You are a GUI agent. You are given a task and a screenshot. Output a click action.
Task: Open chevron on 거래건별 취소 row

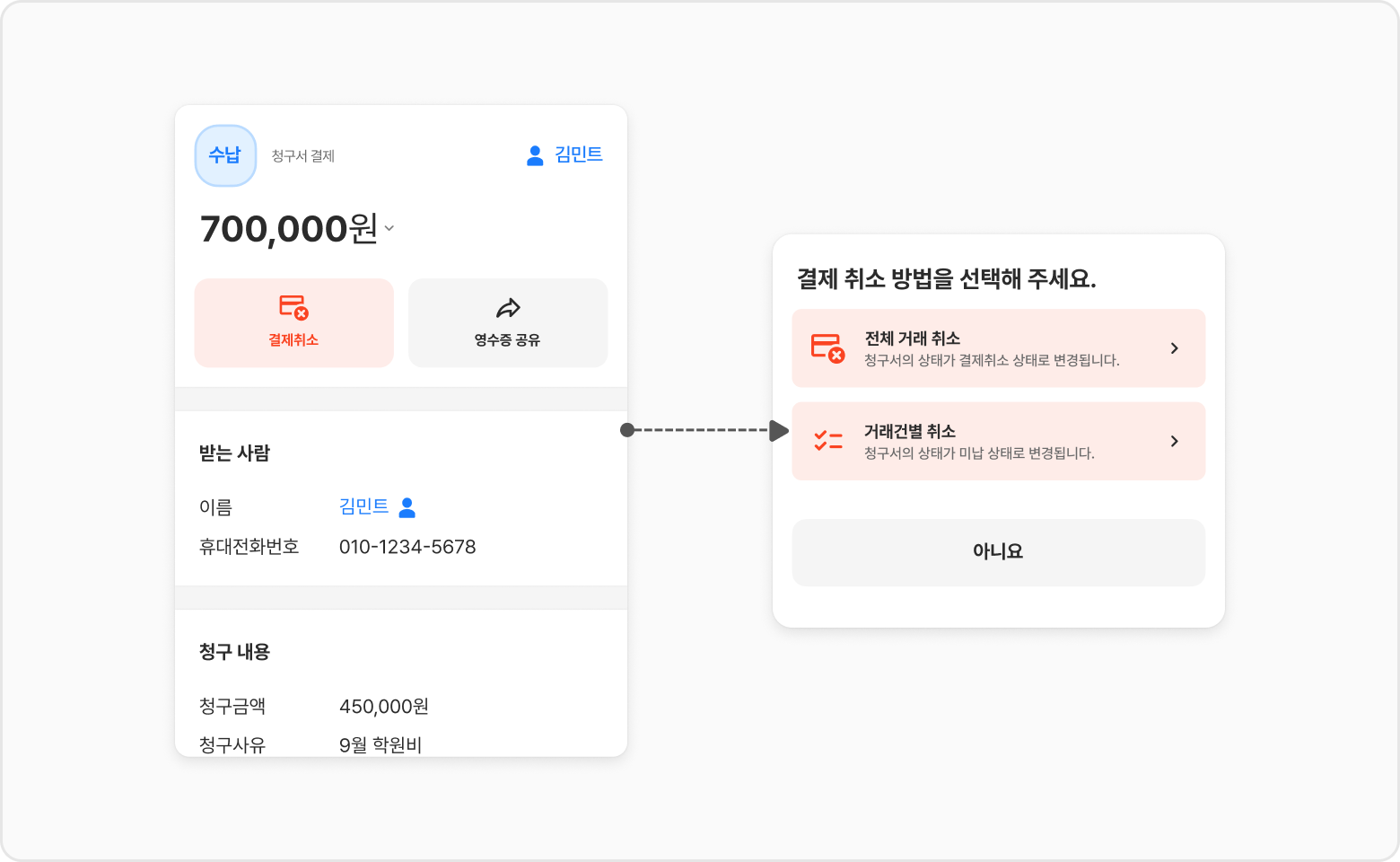coord(1174,441)
